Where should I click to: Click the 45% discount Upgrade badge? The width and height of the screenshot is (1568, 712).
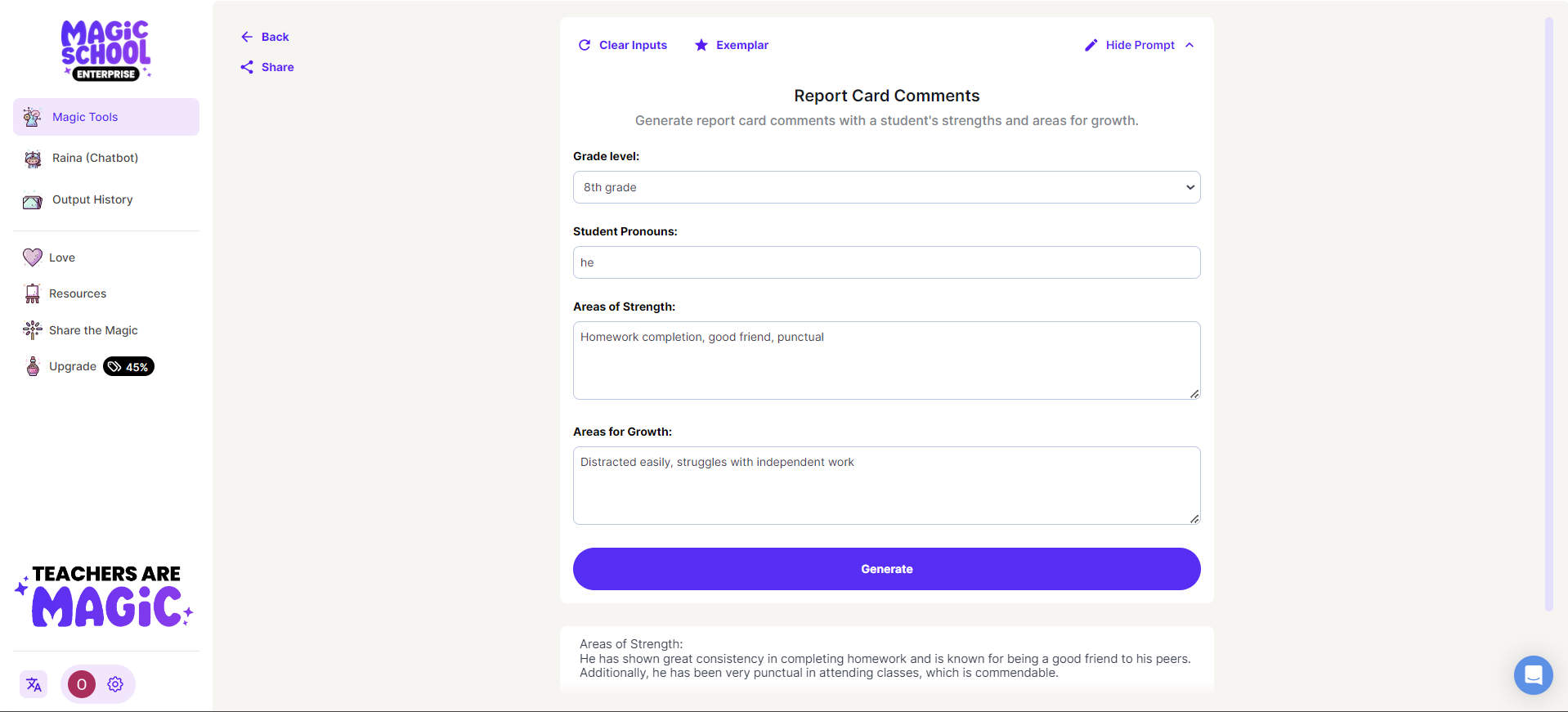(128, 366)
